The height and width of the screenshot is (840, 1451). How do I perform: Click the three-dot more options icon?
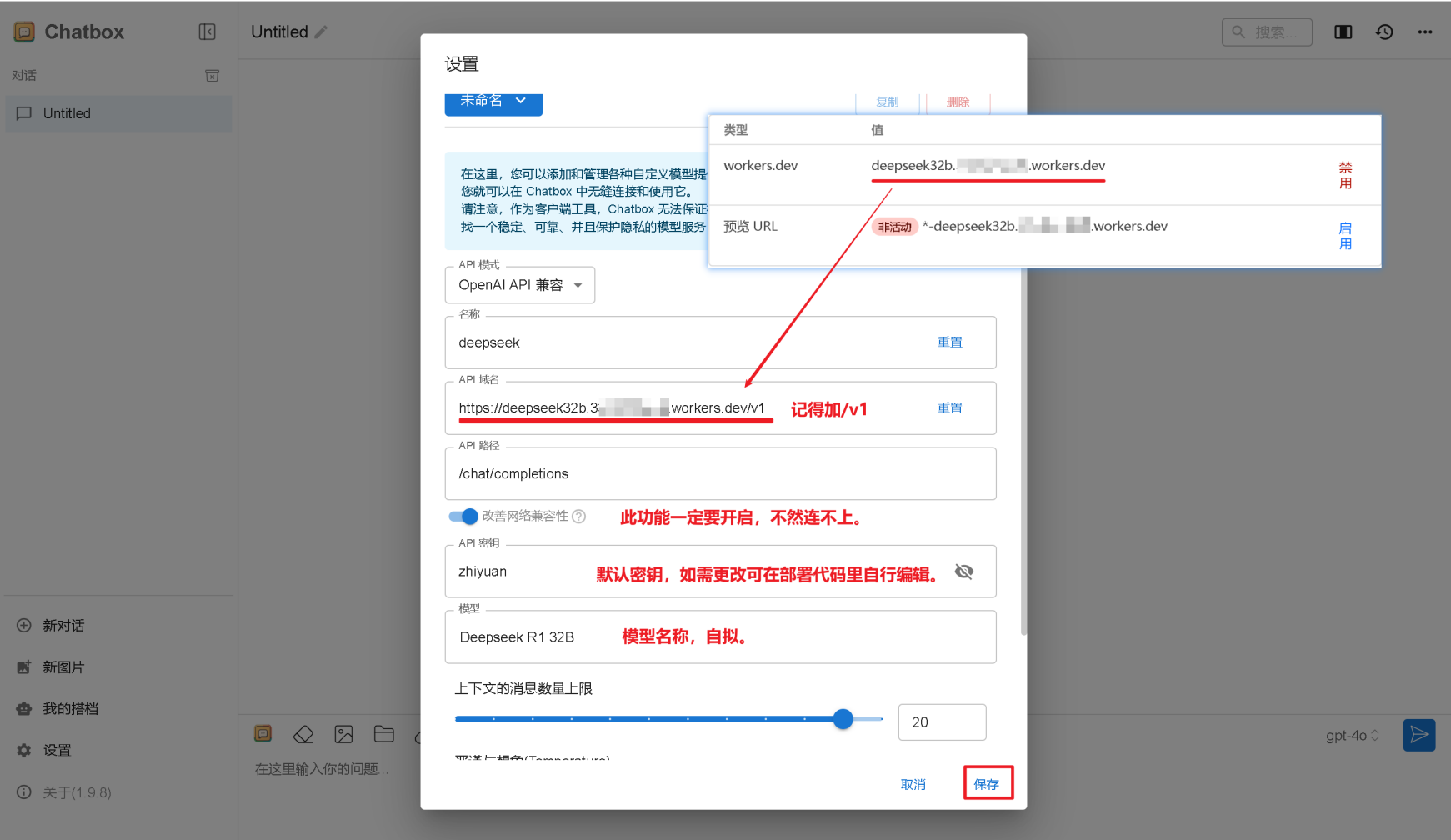1425,32
